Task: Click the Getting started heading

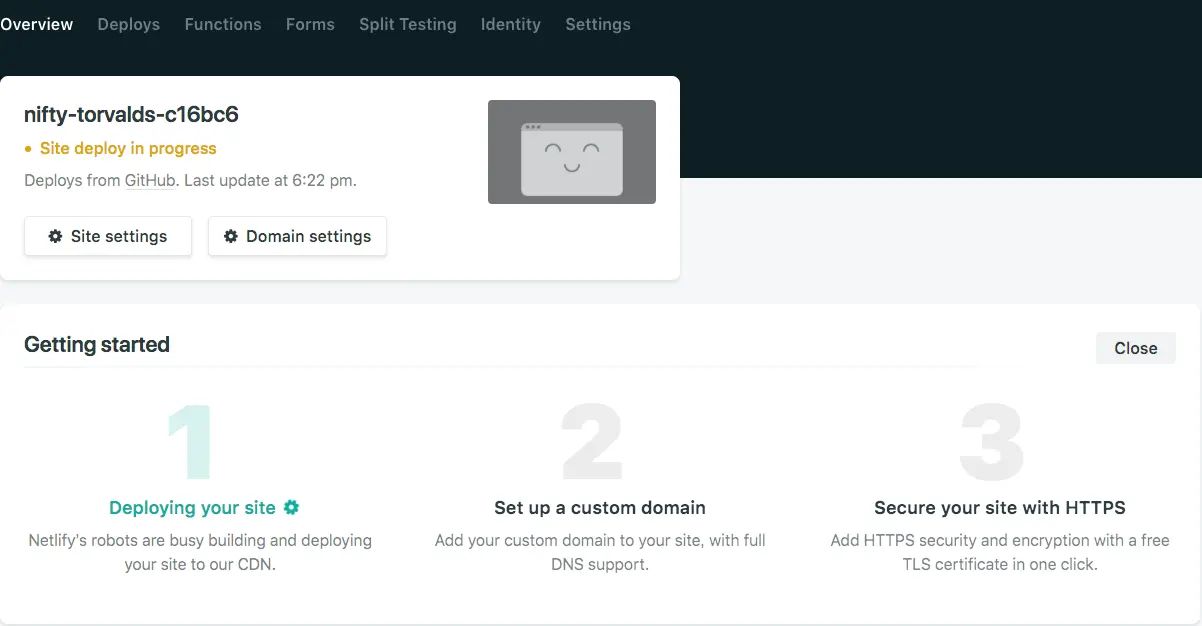Action: click(x=97, y=344)
